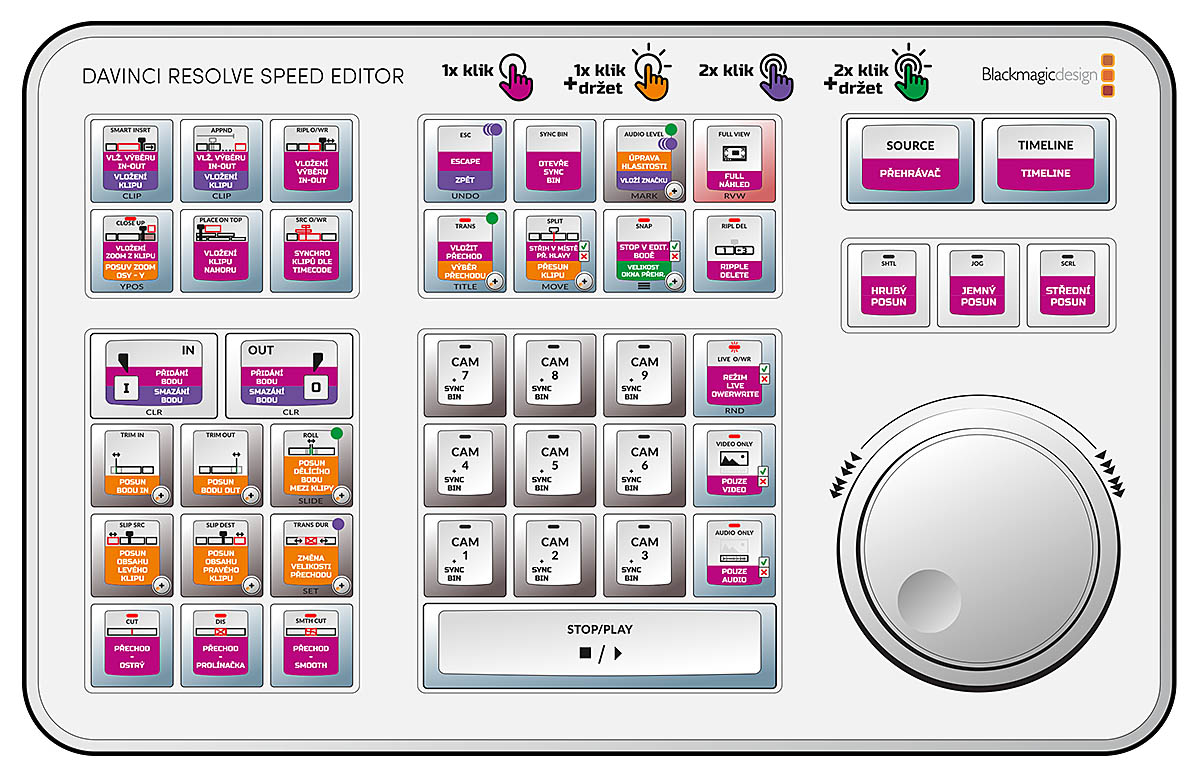Click the green check mark on the AUDIO ONLY key
This screenshot has height=777, width=1200.
(765, 560)
